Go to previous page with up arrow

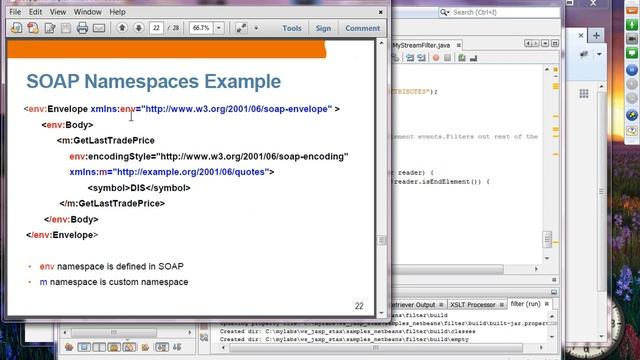coord(122,28)
